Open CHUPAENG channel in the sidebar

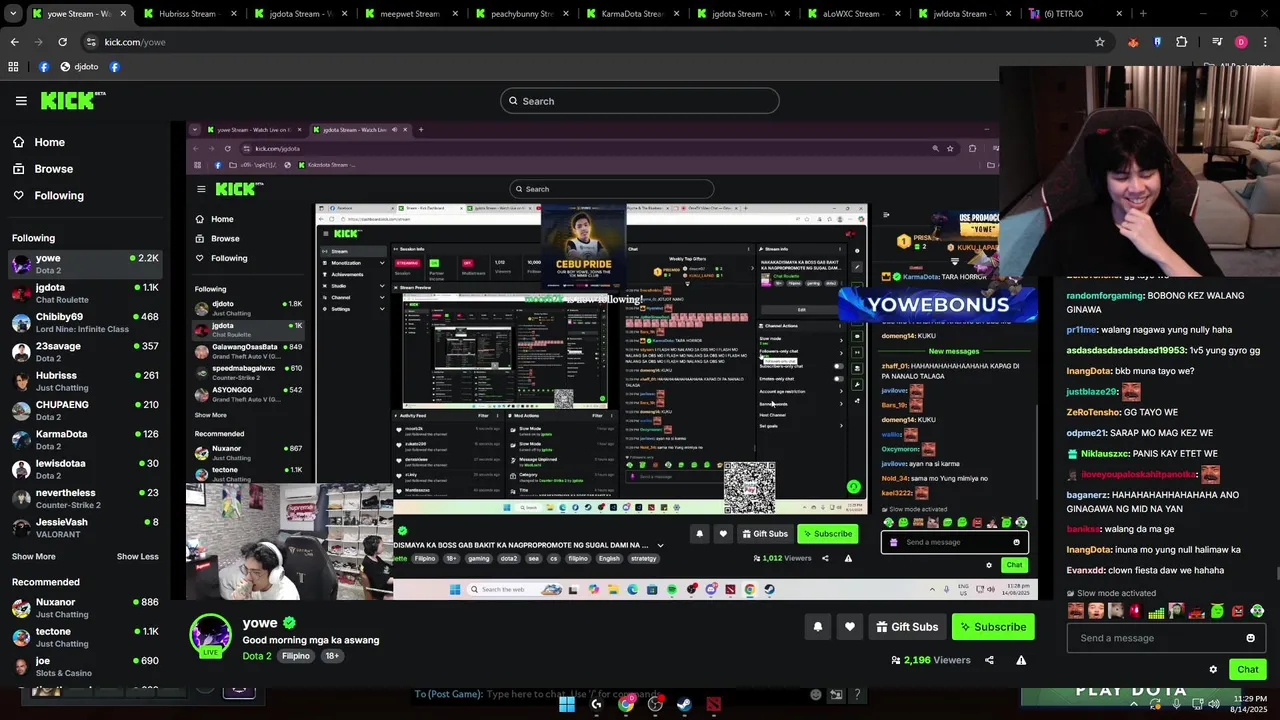(x=85, y=410)
